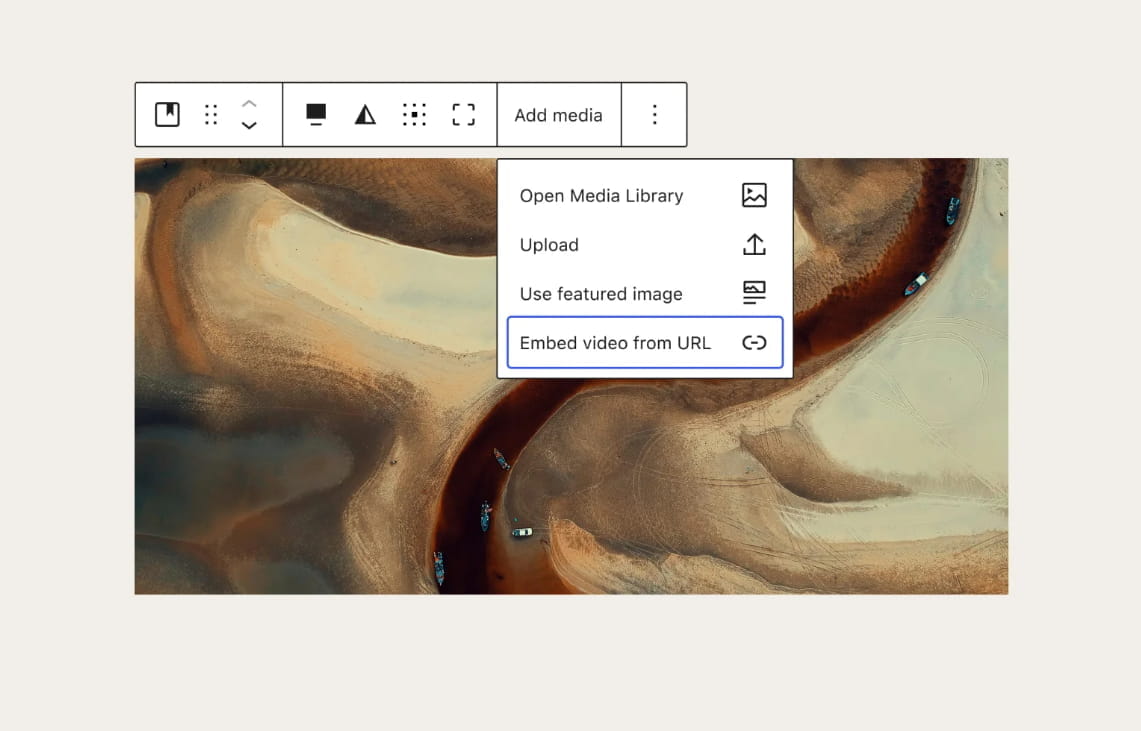Change the content position
Image resolution: width=1141 pixels, height=731 pixels.
(414, 114)
